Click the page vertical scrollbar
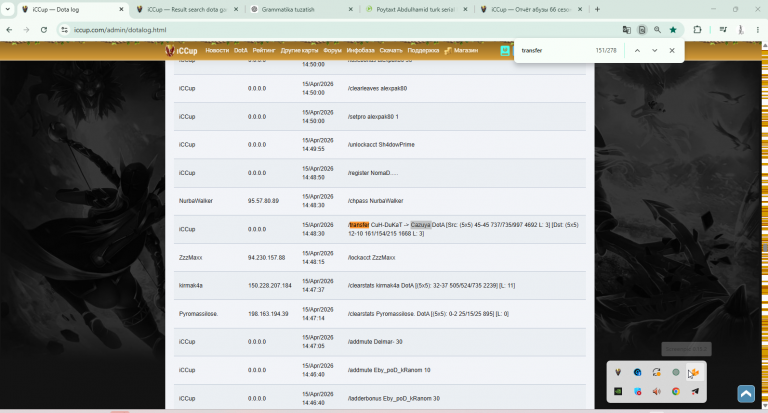Image resolution: width=768 pixels, height=413 pixels. tap(765, 225)
